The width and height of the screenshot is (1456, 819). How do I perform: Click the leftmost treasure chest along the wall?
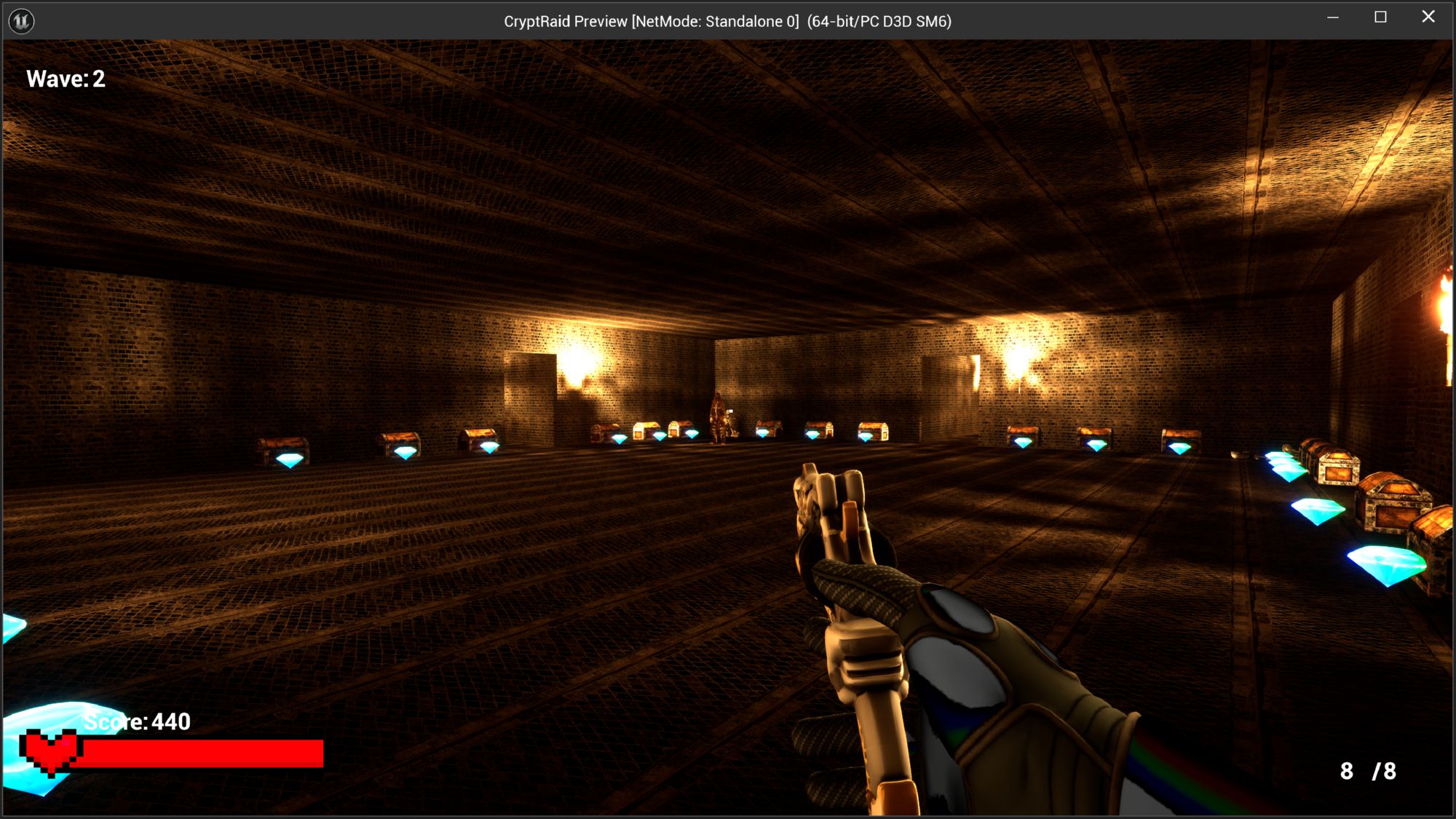tap(284, 446)
